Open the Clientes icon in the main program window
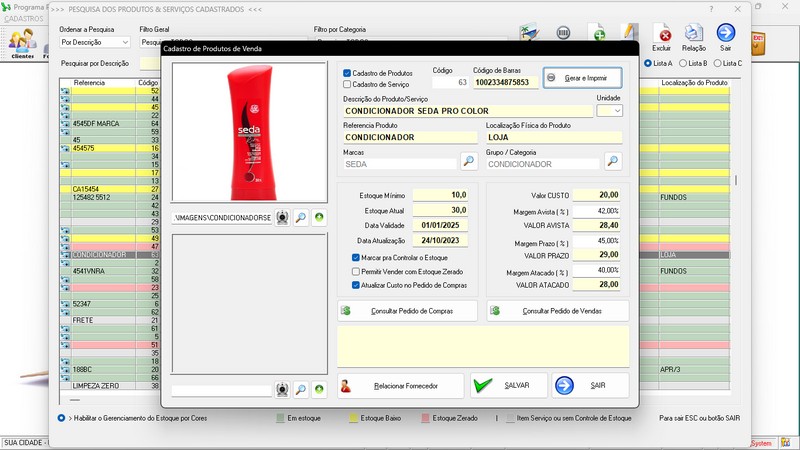The width and height of the screenshot is (800, 450). (x=22, y=44)
